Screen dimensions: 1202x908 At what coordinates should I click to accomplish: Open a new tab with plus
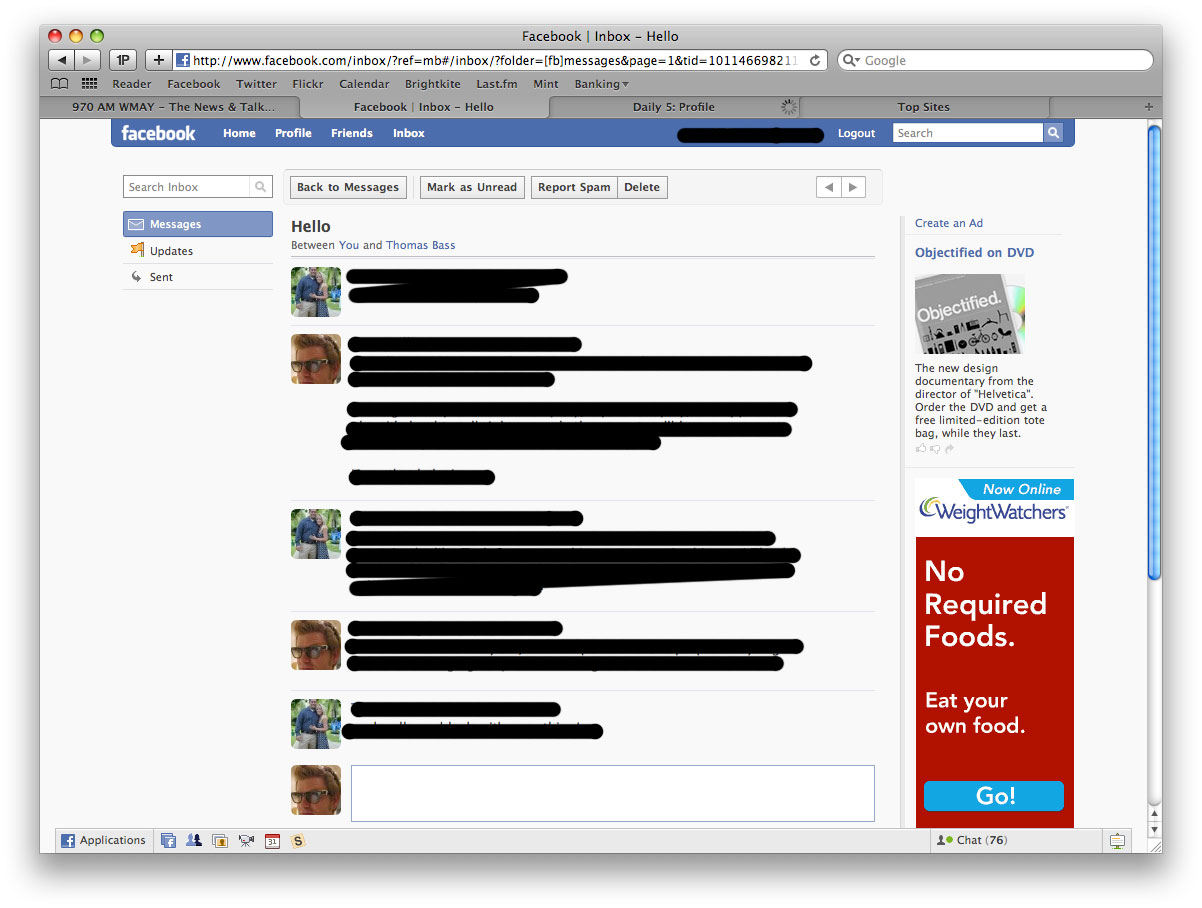(1148, 107)
